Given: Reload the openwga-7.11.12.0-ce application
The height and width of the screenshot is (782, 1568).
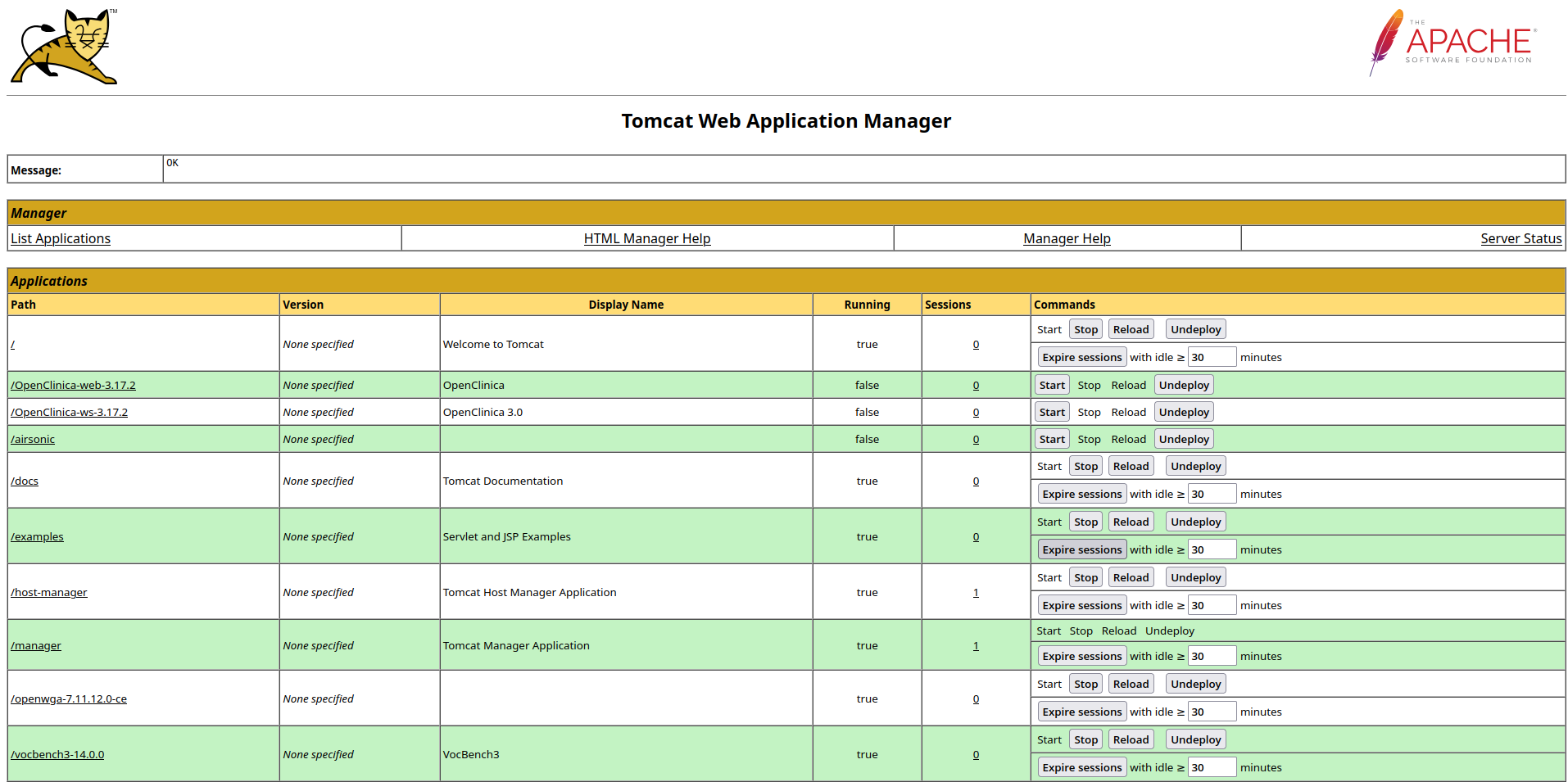Looking at the screenshot, I should [x=1131, y=683].
